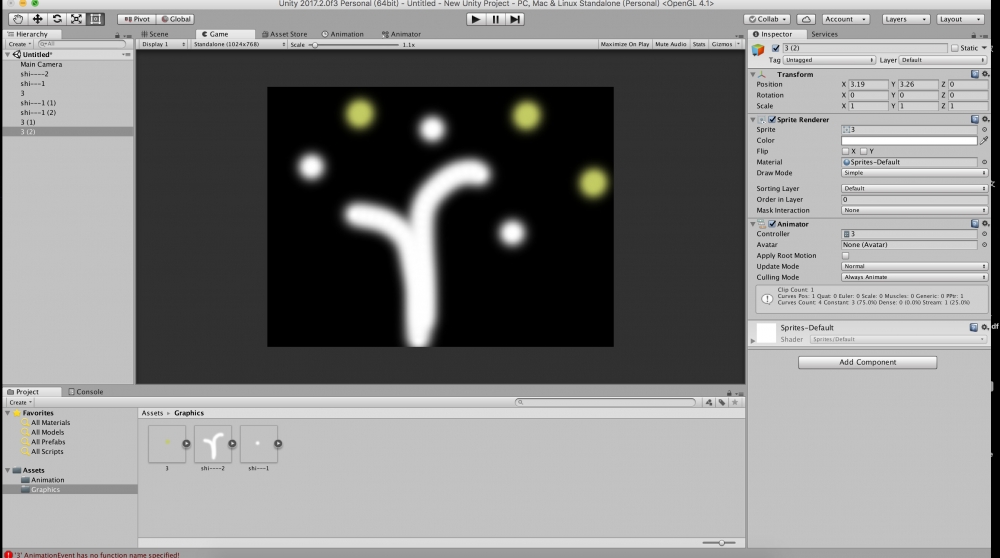Select the Move tool
Image resolution: width=1000 pixels, height=558 pixels.
37,19
